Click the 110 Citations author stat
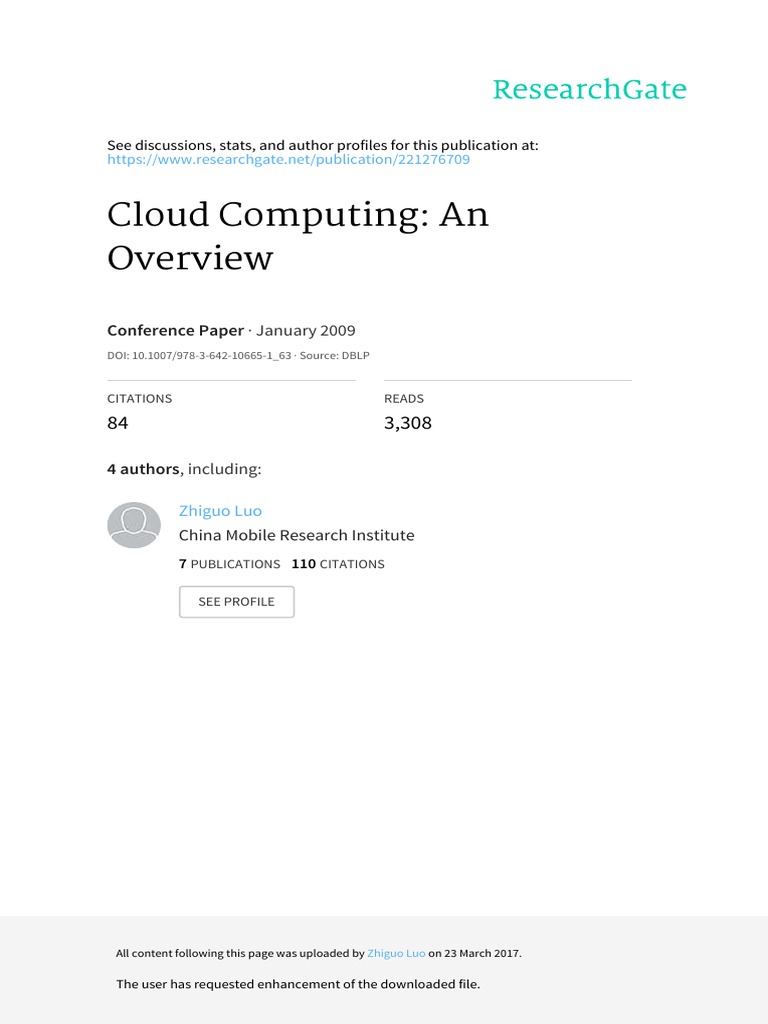 pos(338,564)
